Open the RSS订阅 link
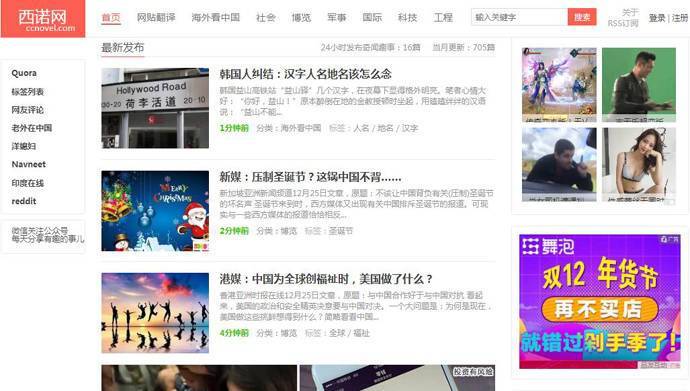The image size is (690, 391). [x=623, y=23]
